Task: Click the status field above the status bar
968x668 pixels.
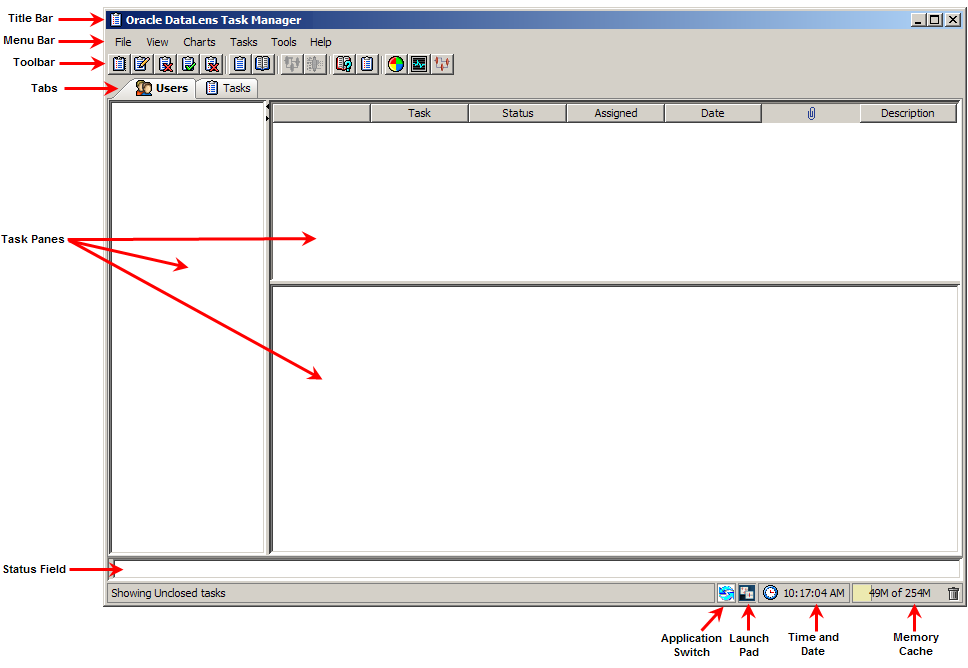Action: pyautogui.click(x=535, y=569)
